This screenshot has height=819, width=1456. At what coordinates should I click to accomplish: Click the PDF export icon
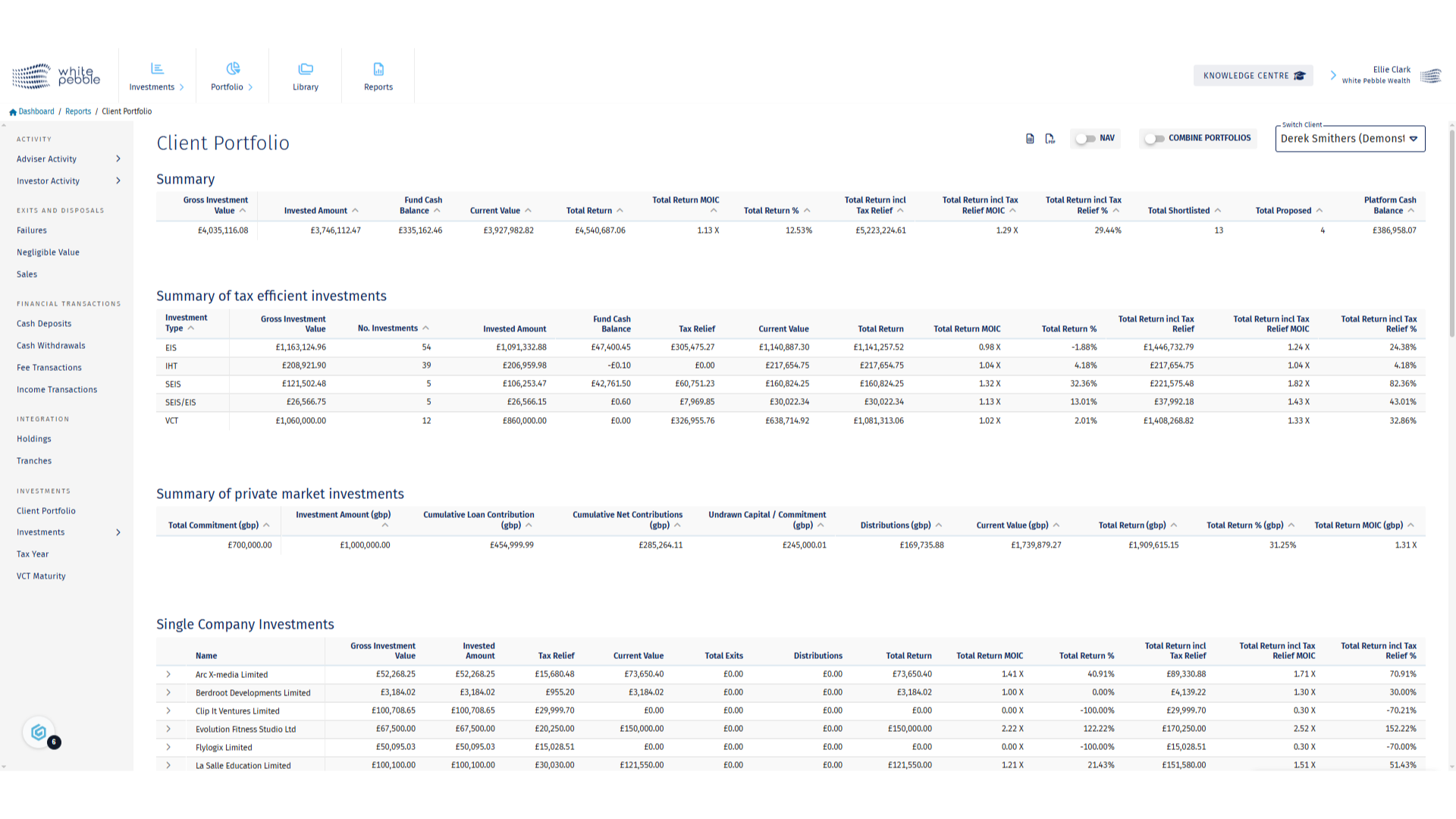[1050, 139]
